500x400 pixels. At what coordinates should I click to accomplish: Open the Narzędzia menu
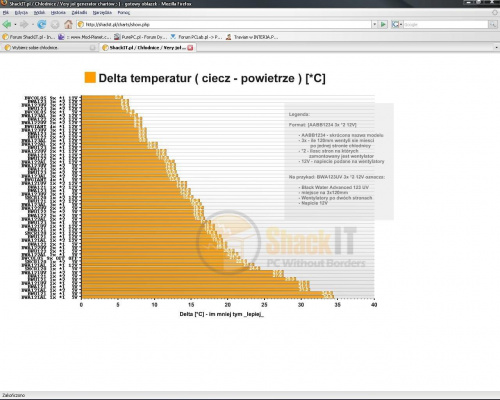coord(102,13)
